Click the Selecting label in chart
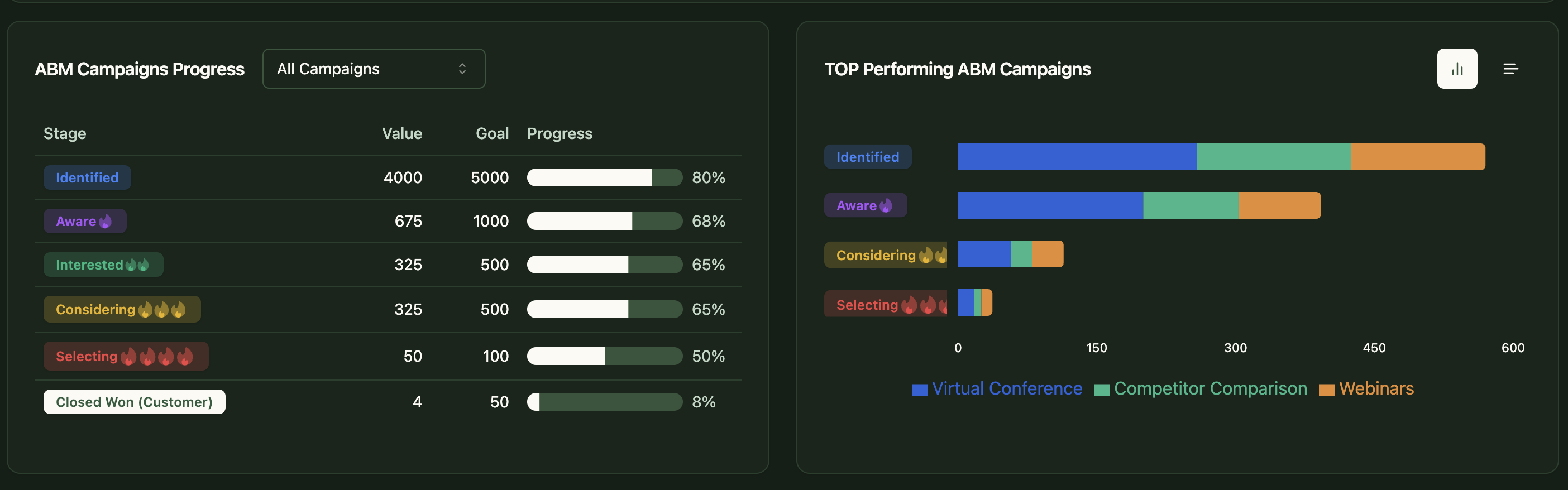Image resolution: width=1568 pixels, height=490 pixels. 885,304
